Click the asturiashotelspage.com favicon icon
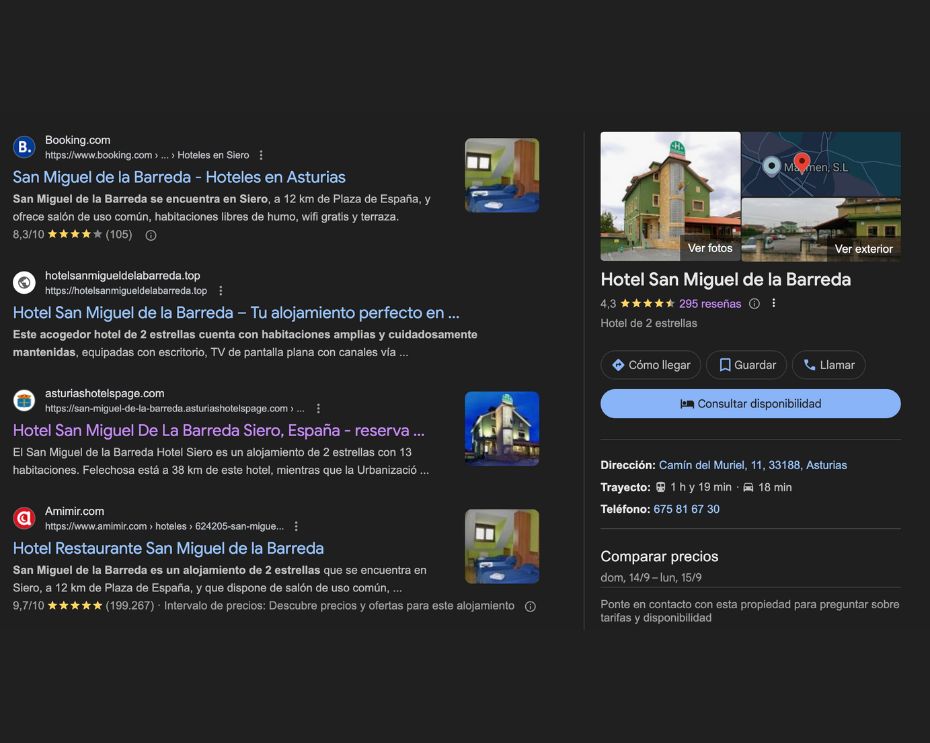 point(24,401)
